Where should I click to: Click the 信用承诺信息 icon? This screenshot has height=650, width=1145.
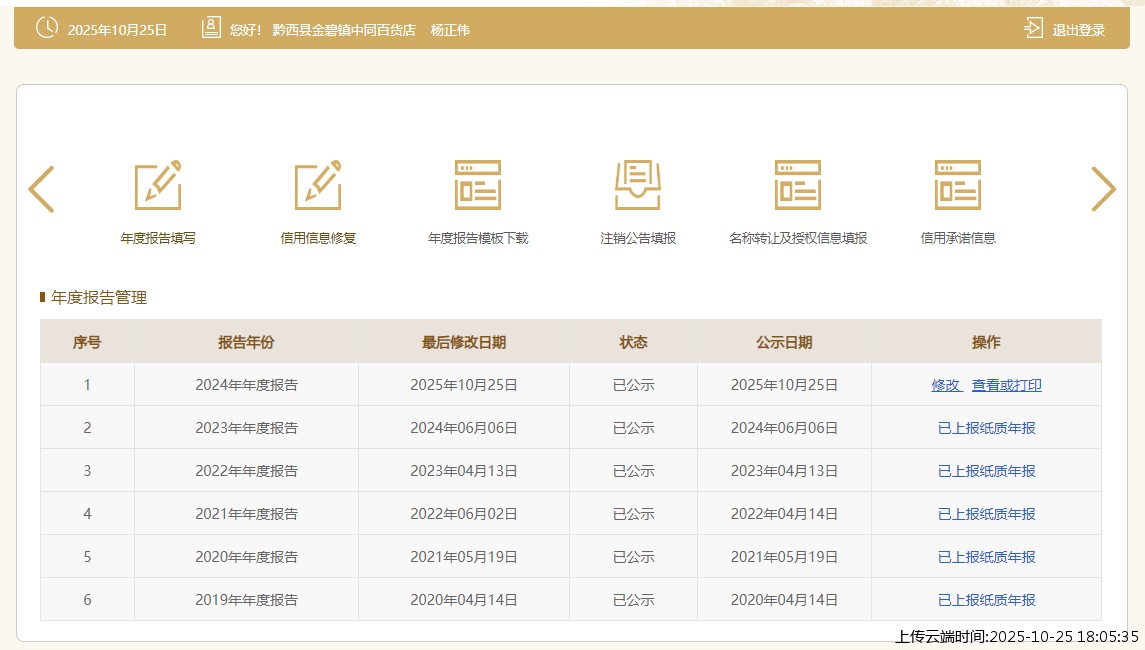[x=958, y=185]
